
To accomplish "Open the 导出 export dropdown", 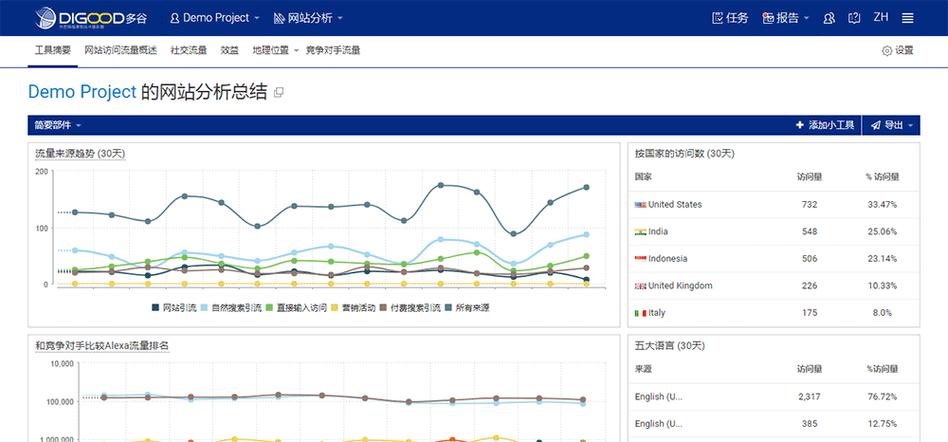I will coord(892,125).
